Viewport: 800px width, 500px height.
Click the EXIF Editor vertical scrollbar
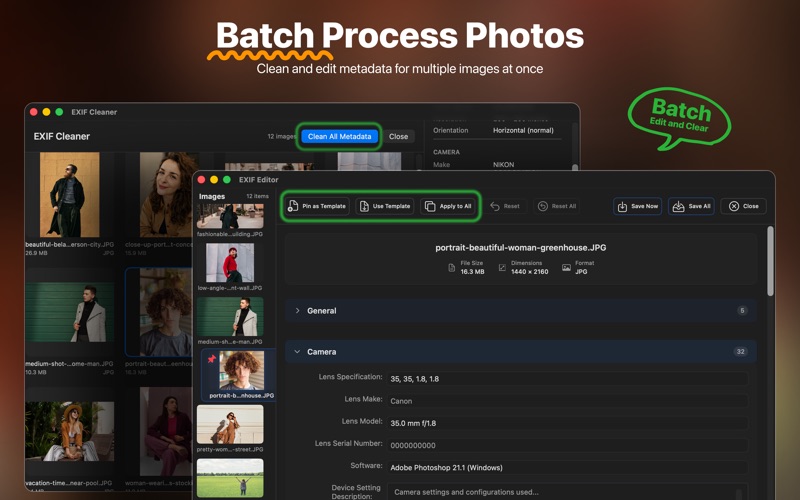(770, 262)
